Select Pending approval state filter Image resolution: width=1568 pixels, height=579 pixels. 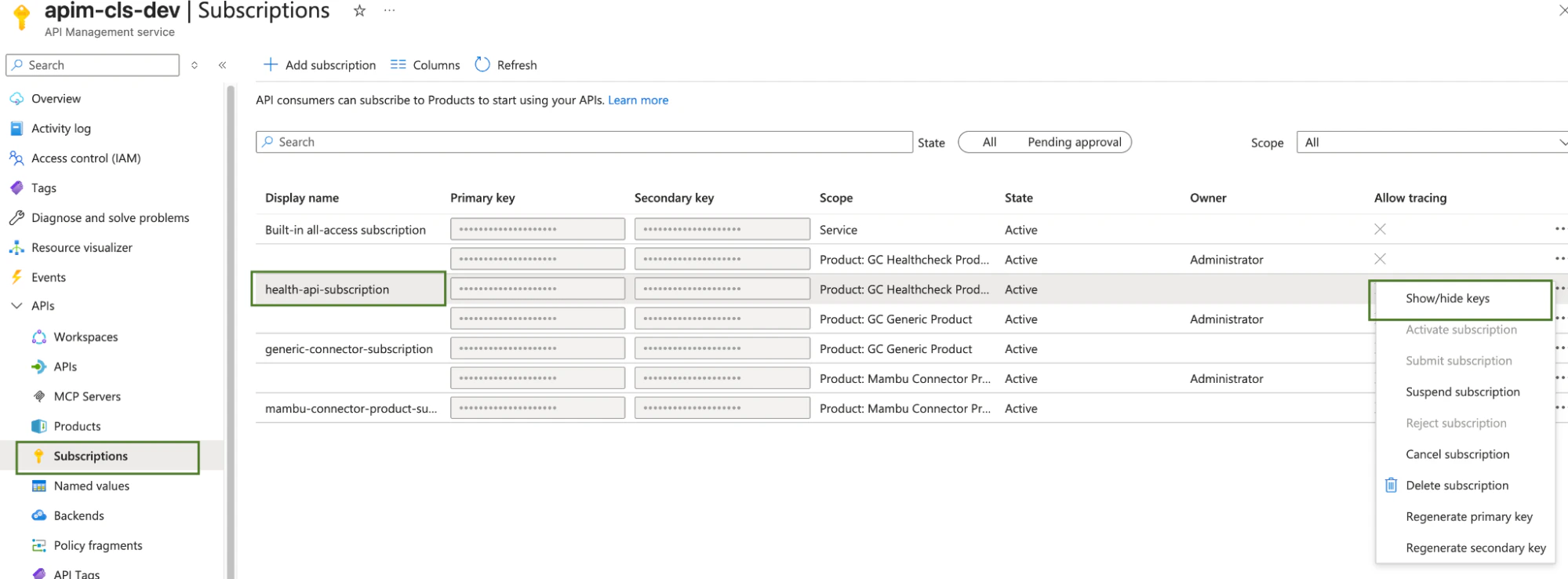coord(1075,142)
